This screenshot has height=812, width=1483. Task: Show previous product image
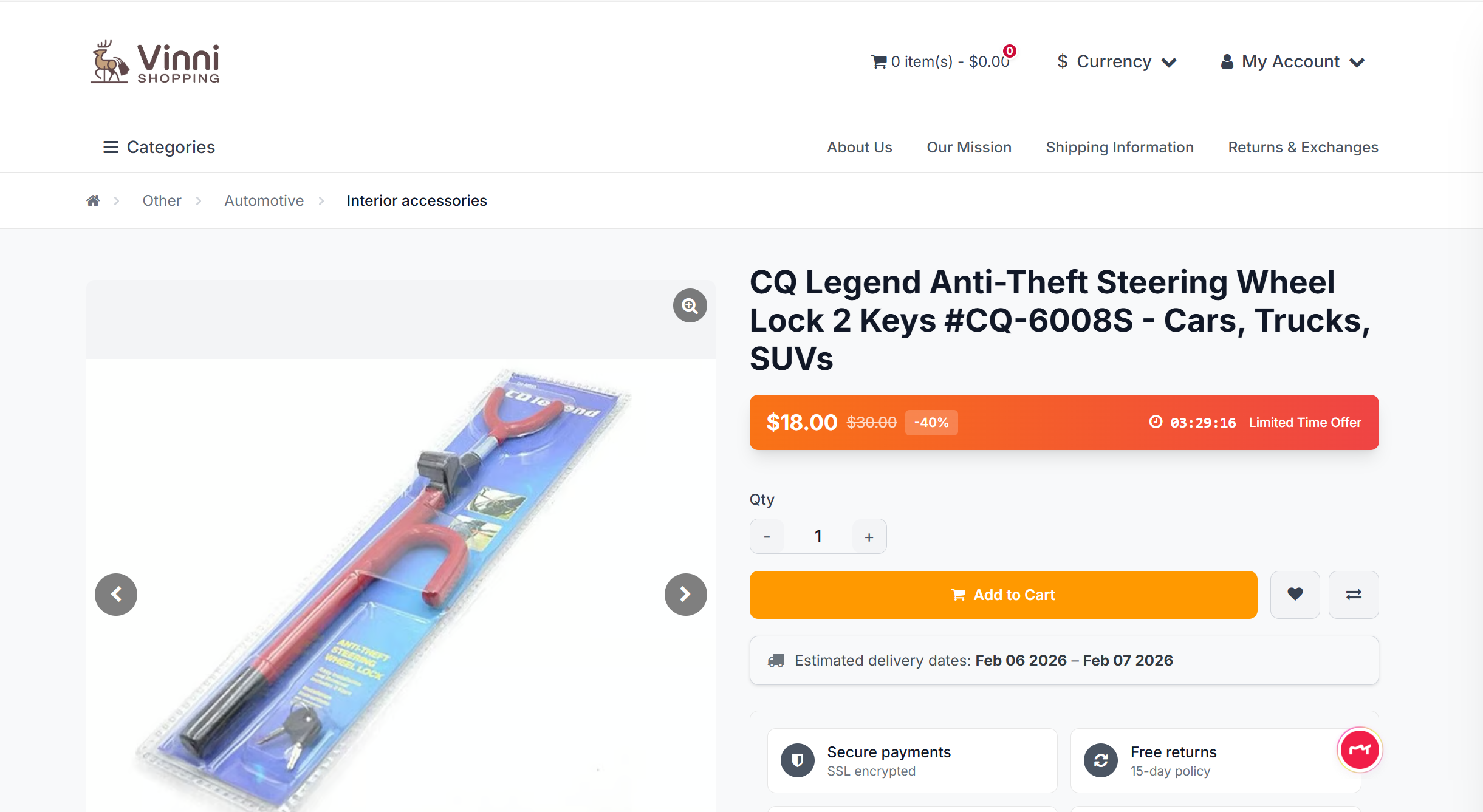[x=116, y=595]
